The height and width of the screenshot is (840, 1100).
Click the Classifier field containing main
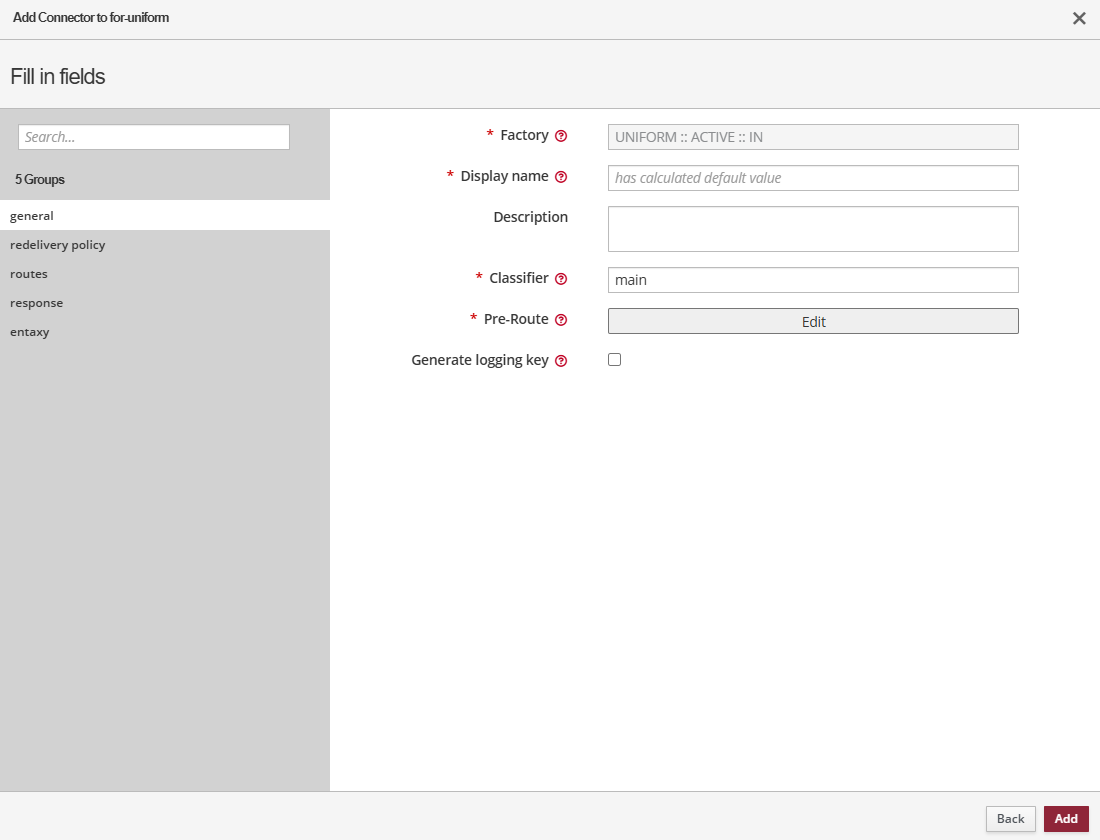tap(813, 280)
